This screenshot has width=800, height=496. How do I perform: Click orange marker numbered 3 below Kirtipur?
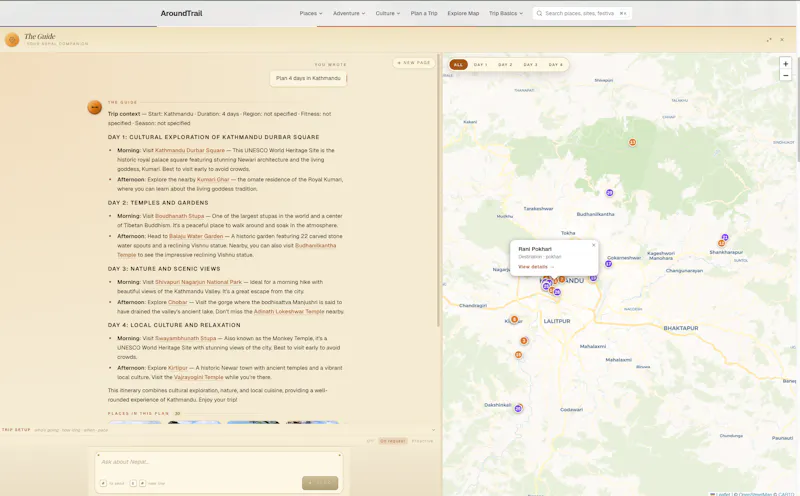[x=523, y=341]
